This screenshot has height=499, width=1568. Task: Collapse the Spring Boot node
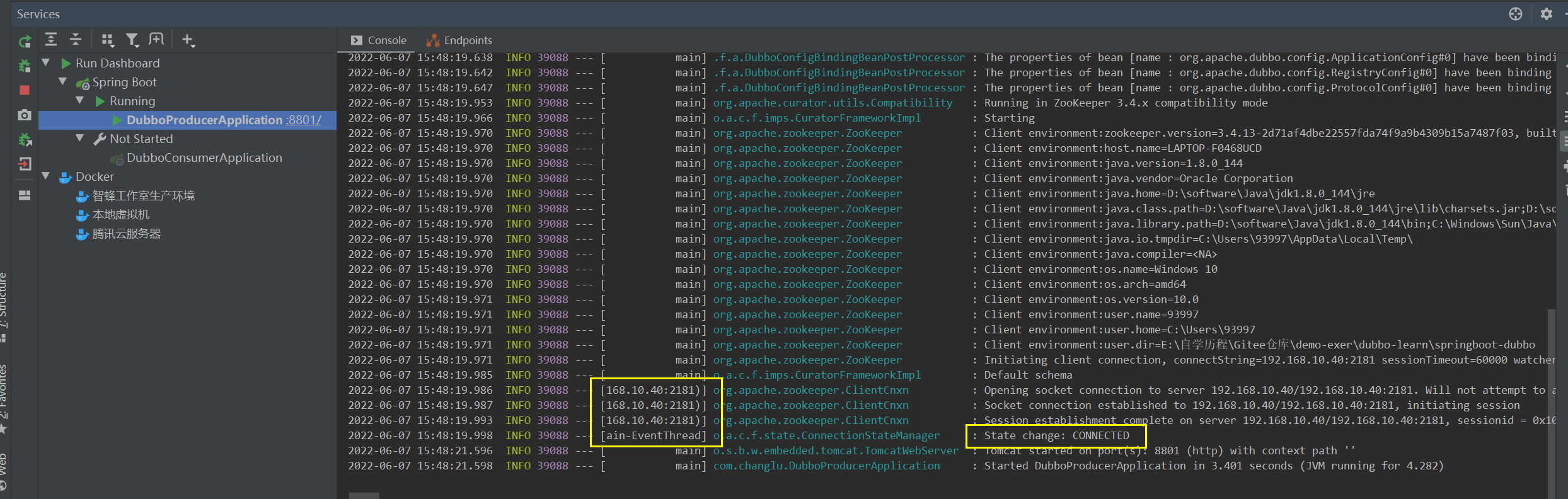coord(63,82)
